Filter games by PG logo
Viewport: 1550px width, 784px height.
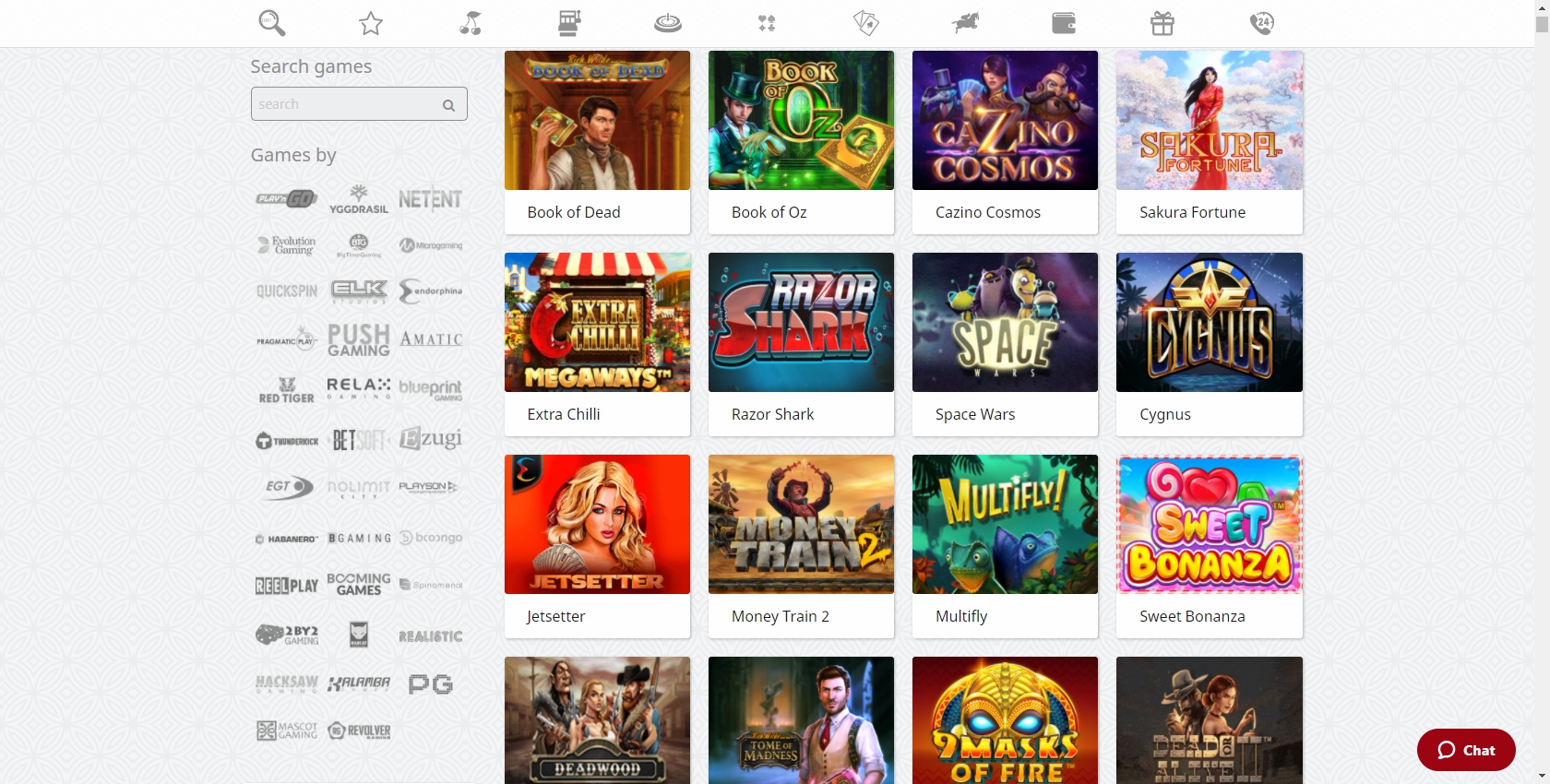[x=431, y=684]
